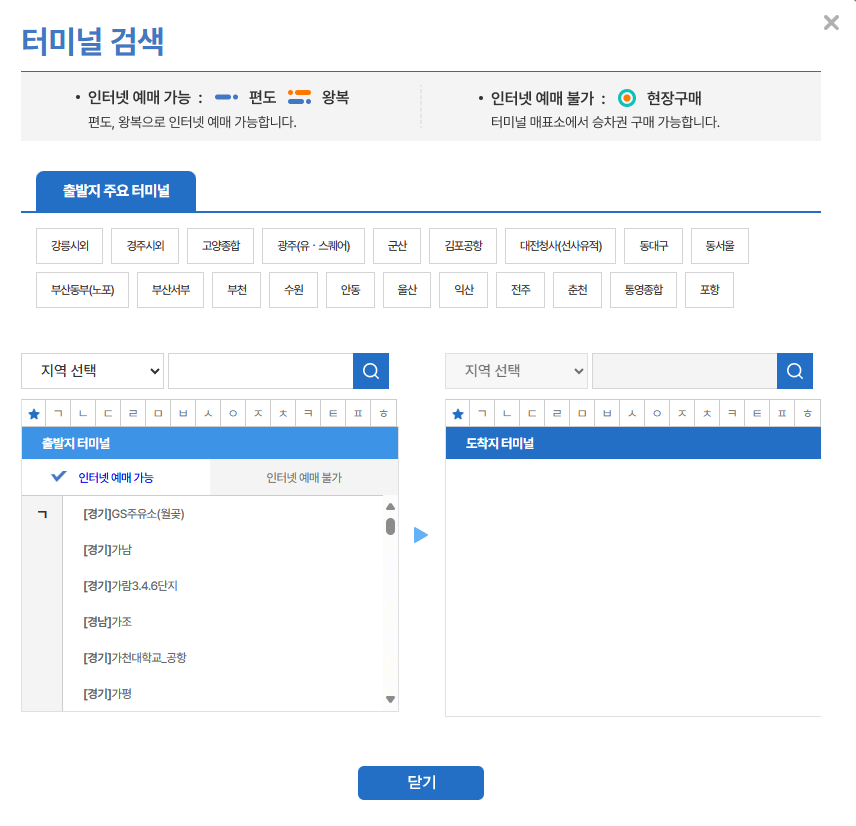Open the departure 지역 선택 dropdown
The height and width of the screenshot is (826, 856).
(x=92, y=370)
